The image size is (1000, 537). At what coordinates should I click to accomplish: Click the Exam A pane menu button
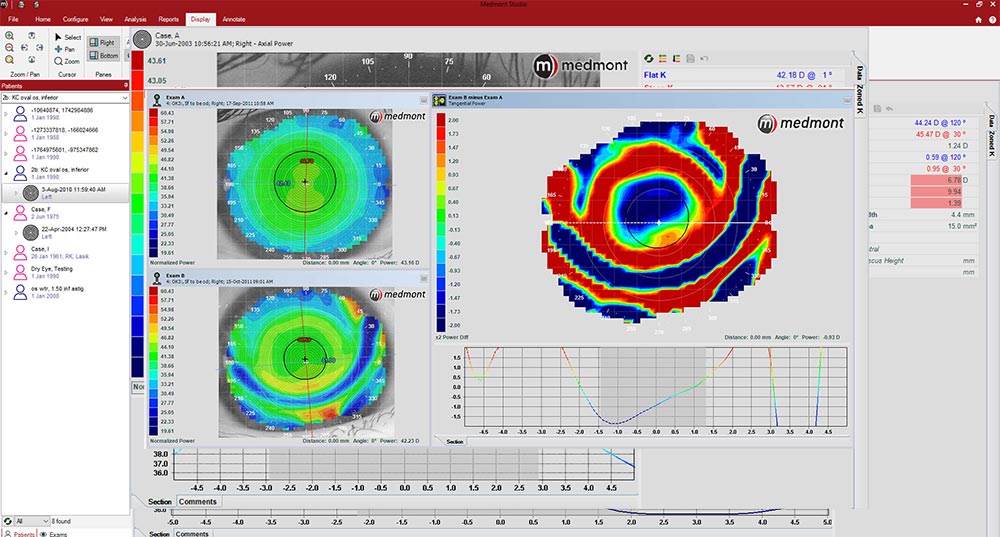pyautogui.click(x=423, y=100)
